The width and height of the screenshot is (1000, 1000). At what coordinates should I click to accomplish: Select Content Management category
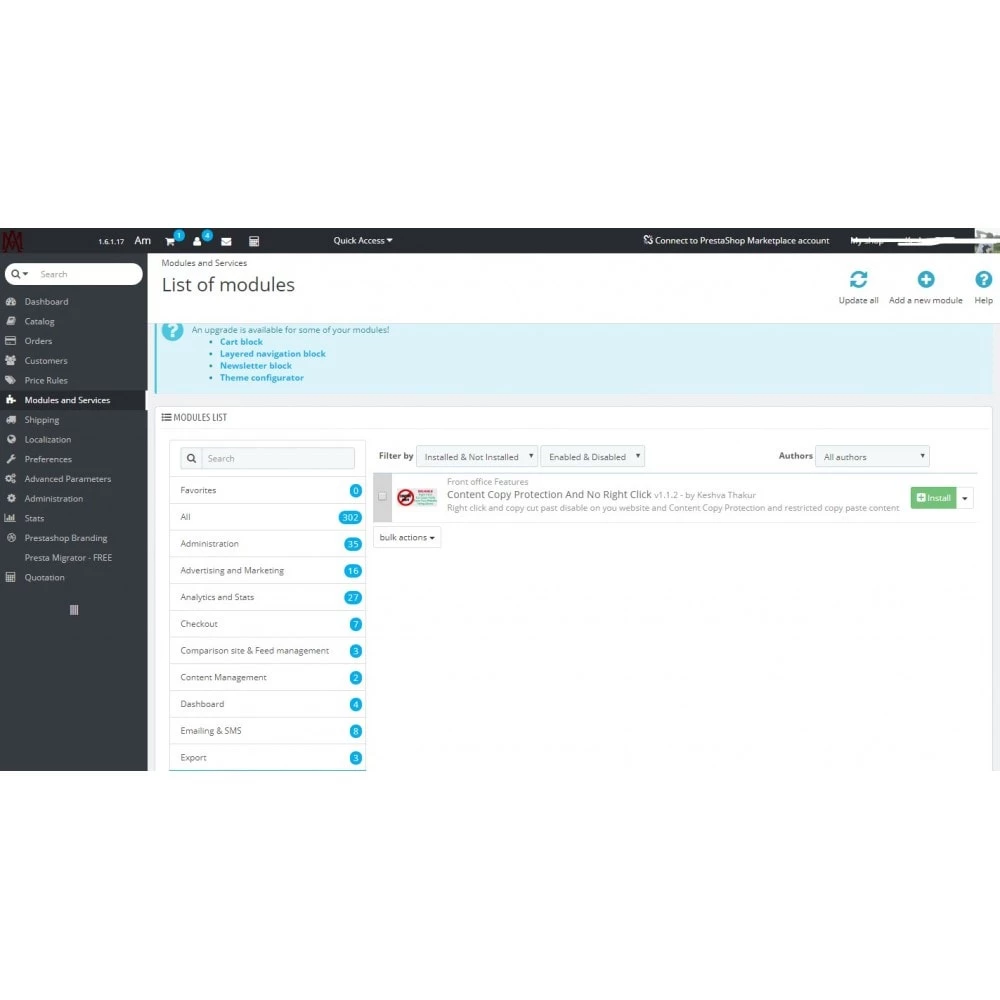(267, 678)
